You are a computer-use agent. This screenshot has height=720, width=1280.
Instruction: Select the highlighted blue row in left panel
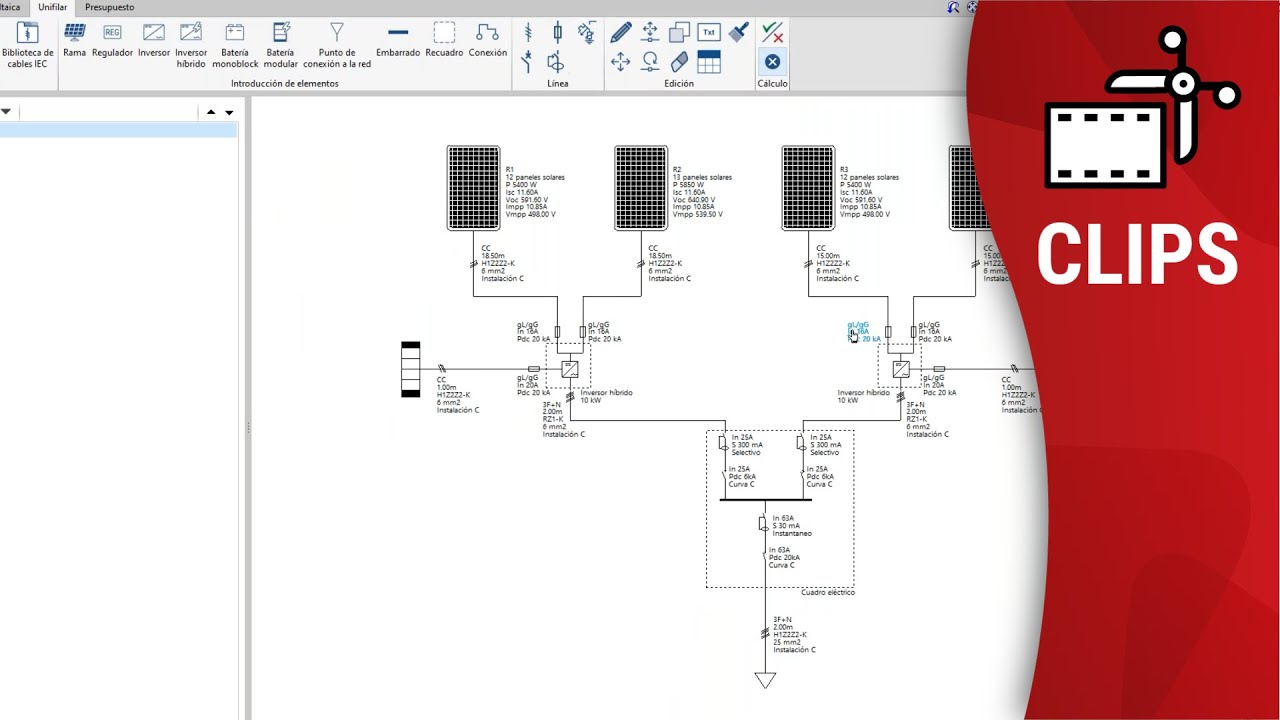[x=118, y=130]
